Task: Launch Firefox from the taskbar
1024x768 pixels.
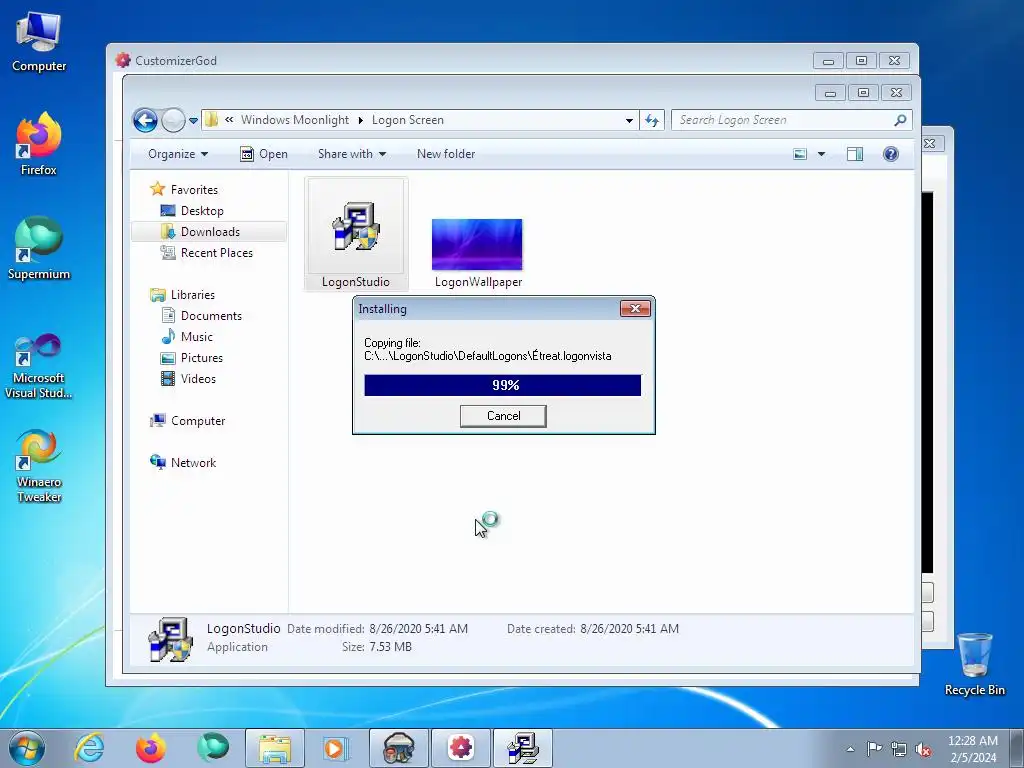Action: pos(151,748)
